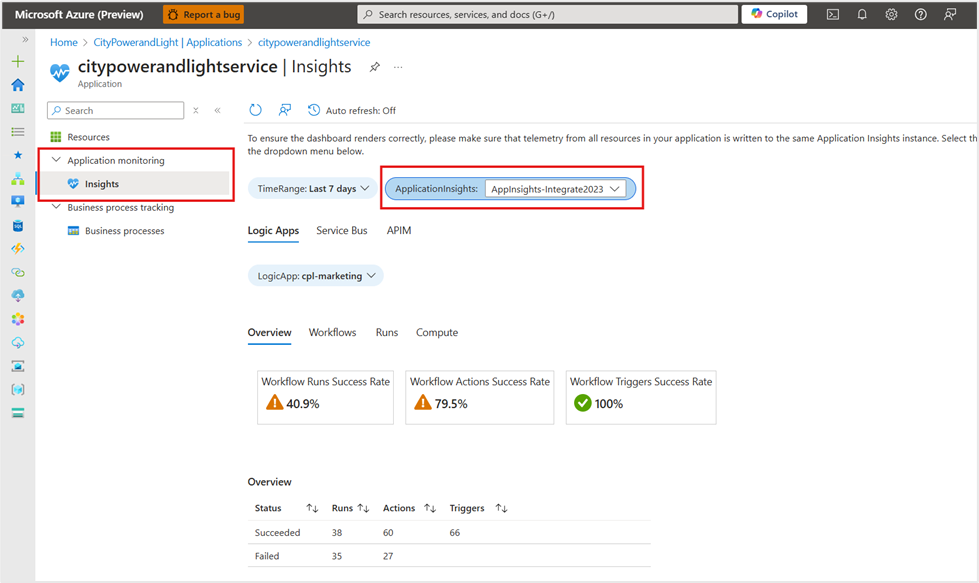Select the Runs sub-tab
Screen dimensions: 979x583
click(x=386, y=333)
